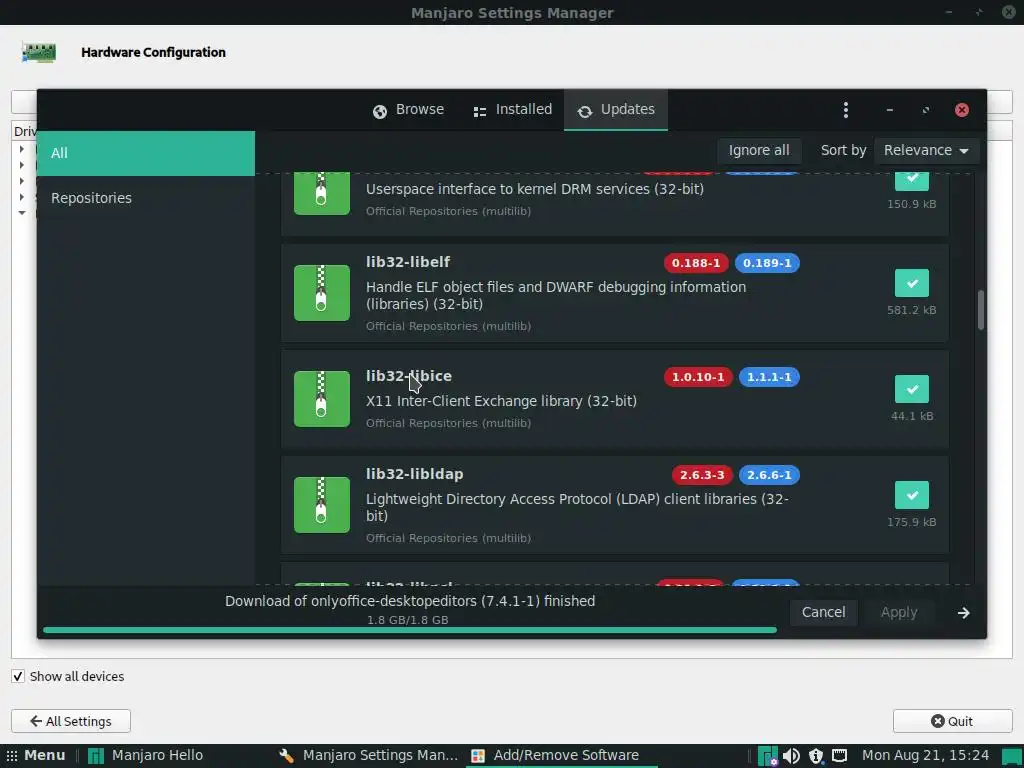
Task: Close the Add/Remove Software window
Action: pos(961,110)
